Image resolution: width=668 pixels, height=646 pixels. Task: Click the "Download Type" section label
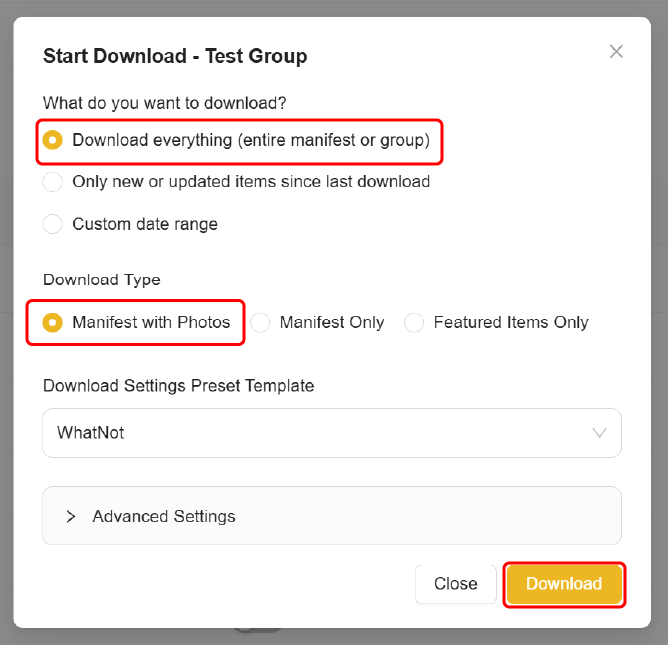pyautogui.click(x=102, y=280)
